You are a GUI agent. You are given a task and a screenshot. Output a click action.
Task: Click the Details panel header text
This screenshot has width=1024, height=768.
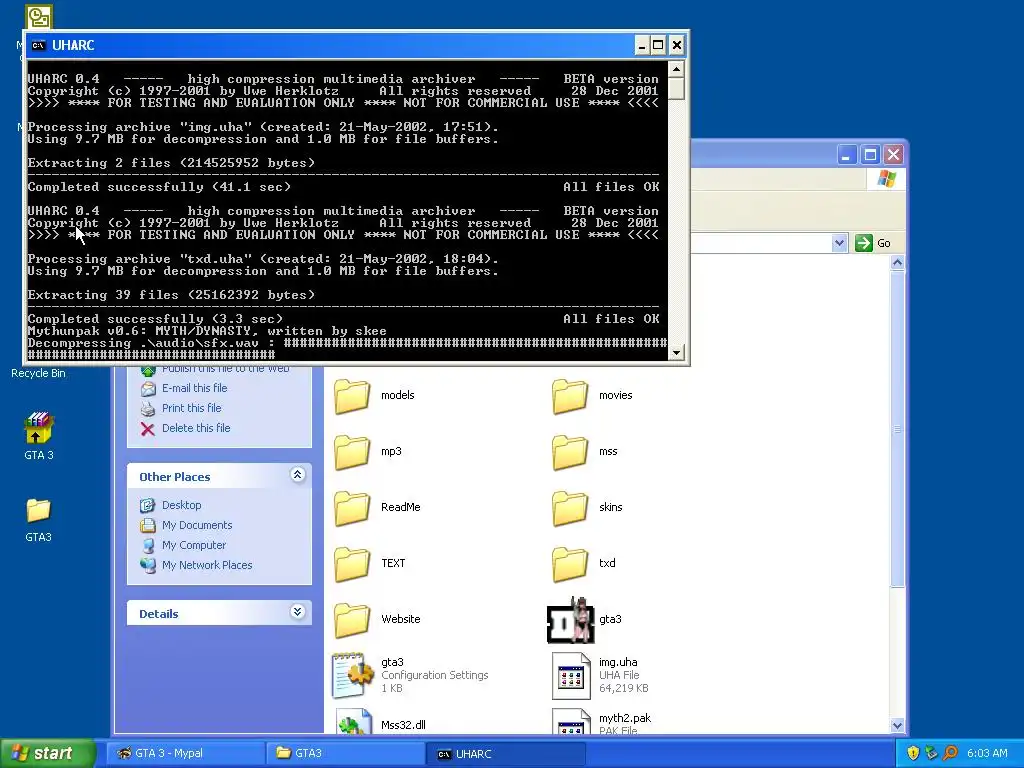pos(159,614)
